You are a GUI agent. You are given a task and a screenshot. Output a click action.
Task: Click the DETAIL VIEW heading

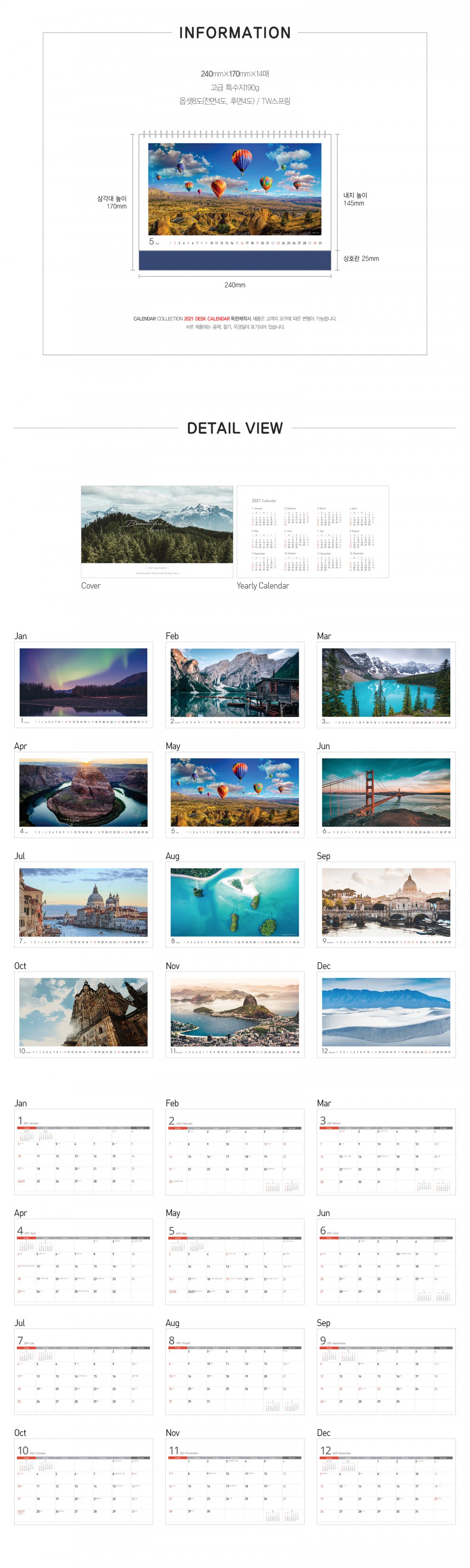coord(235,428)
